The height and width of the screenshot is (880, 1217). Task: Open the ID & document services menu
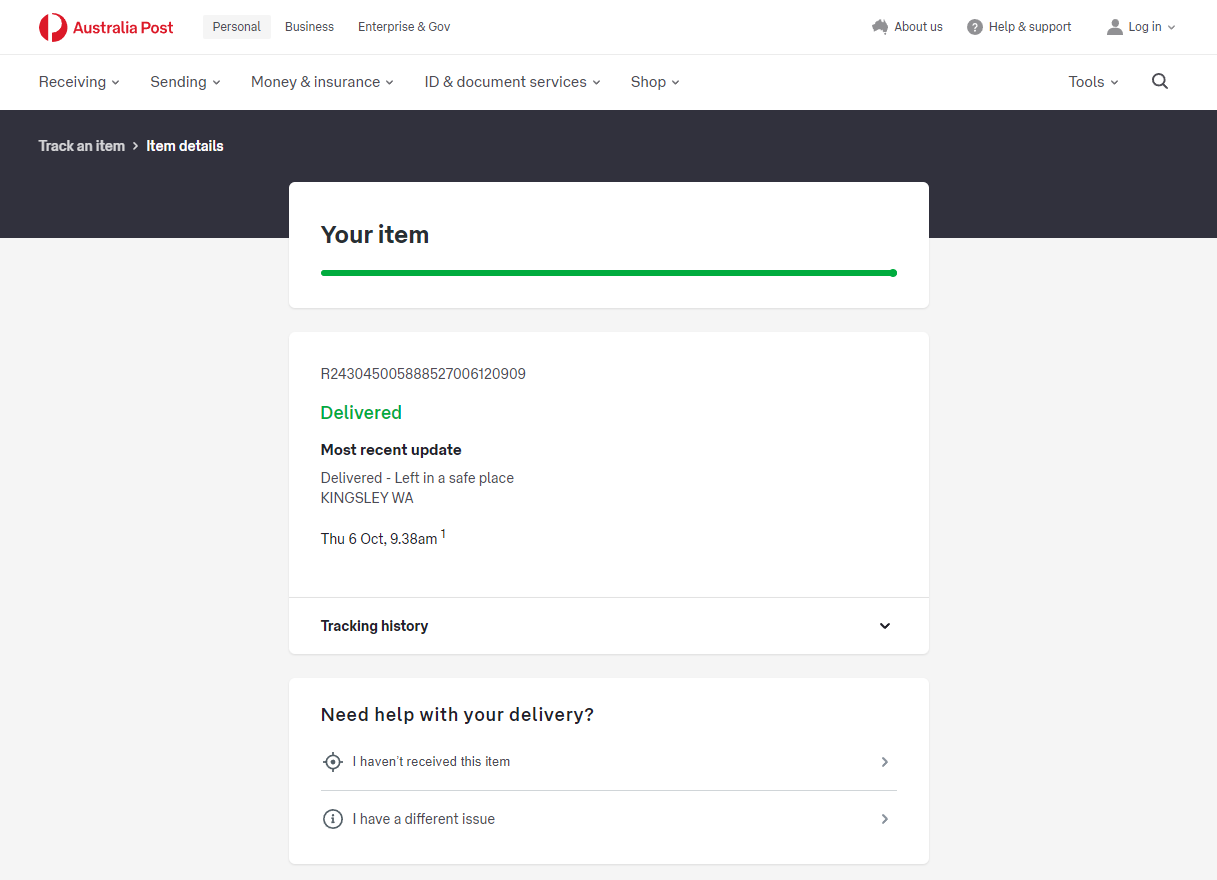[x=512, y=82]
